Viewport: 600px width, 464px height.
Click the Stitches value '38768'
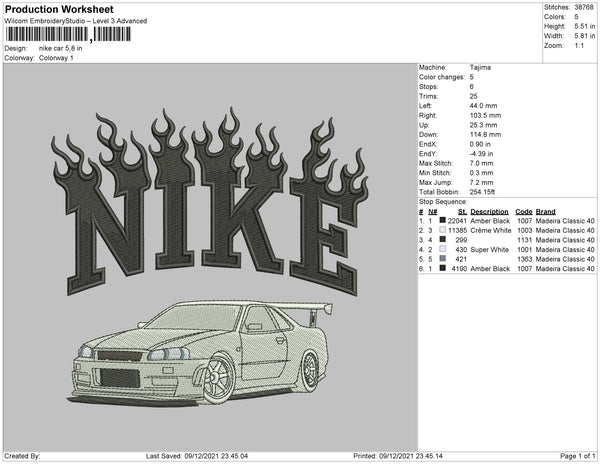coord(584,7)
